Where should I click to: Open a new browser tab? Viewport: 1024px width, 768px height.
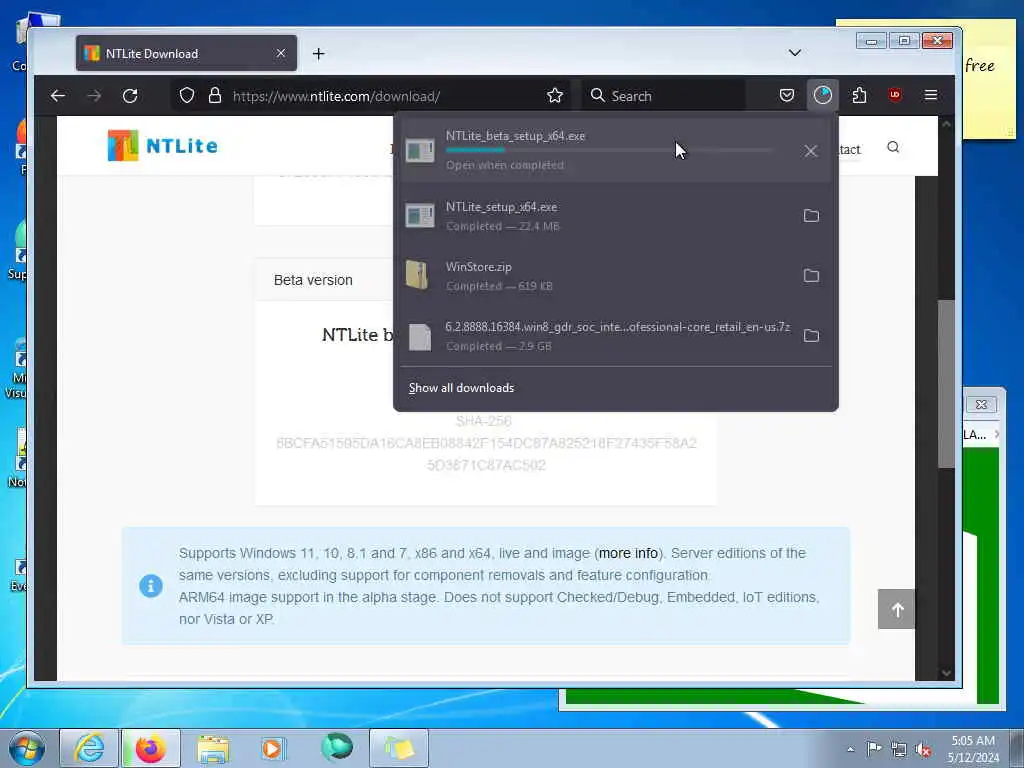coord(319,54)
